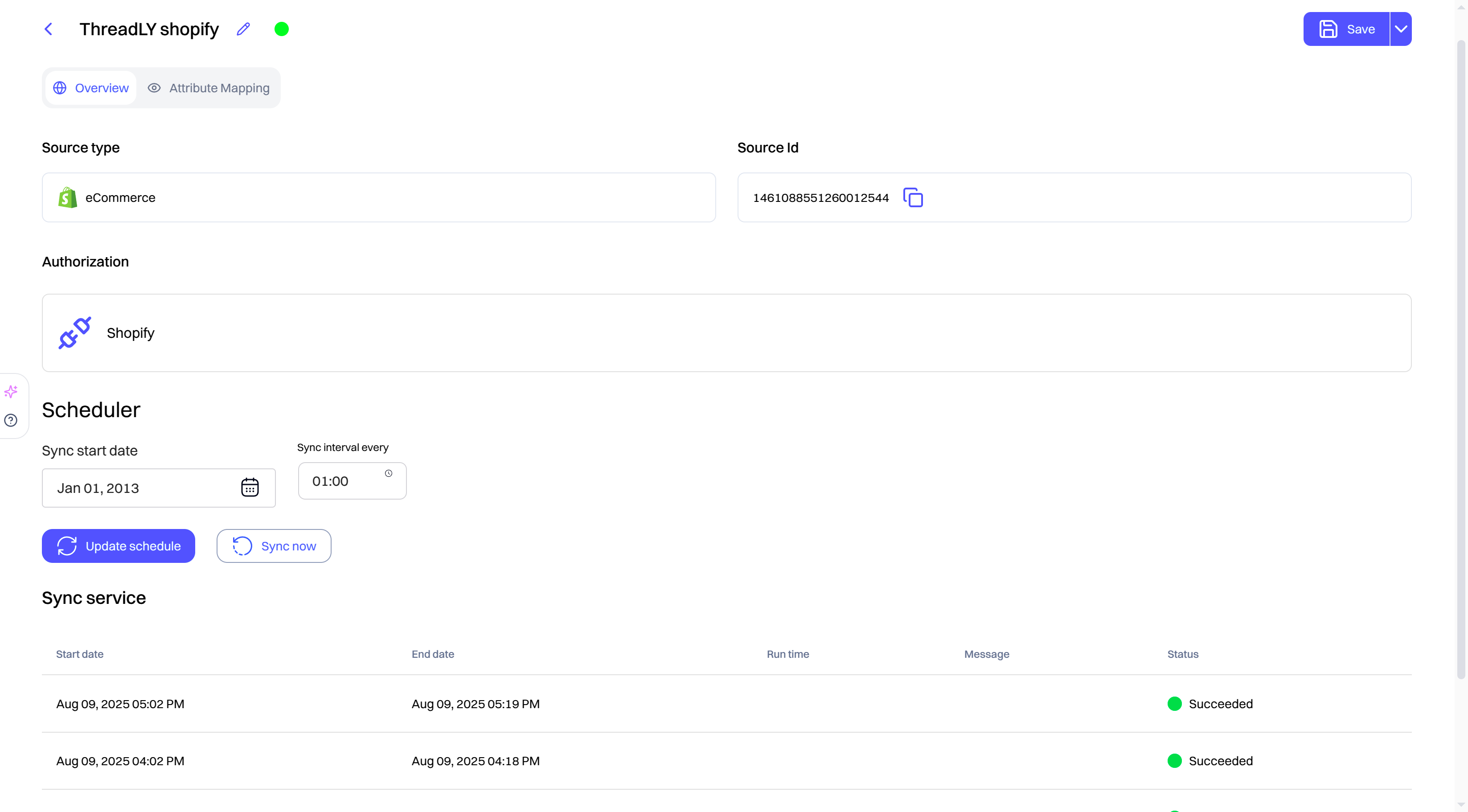Click the Status column header
The image size is (1468, 812).
click(1182, 654)
